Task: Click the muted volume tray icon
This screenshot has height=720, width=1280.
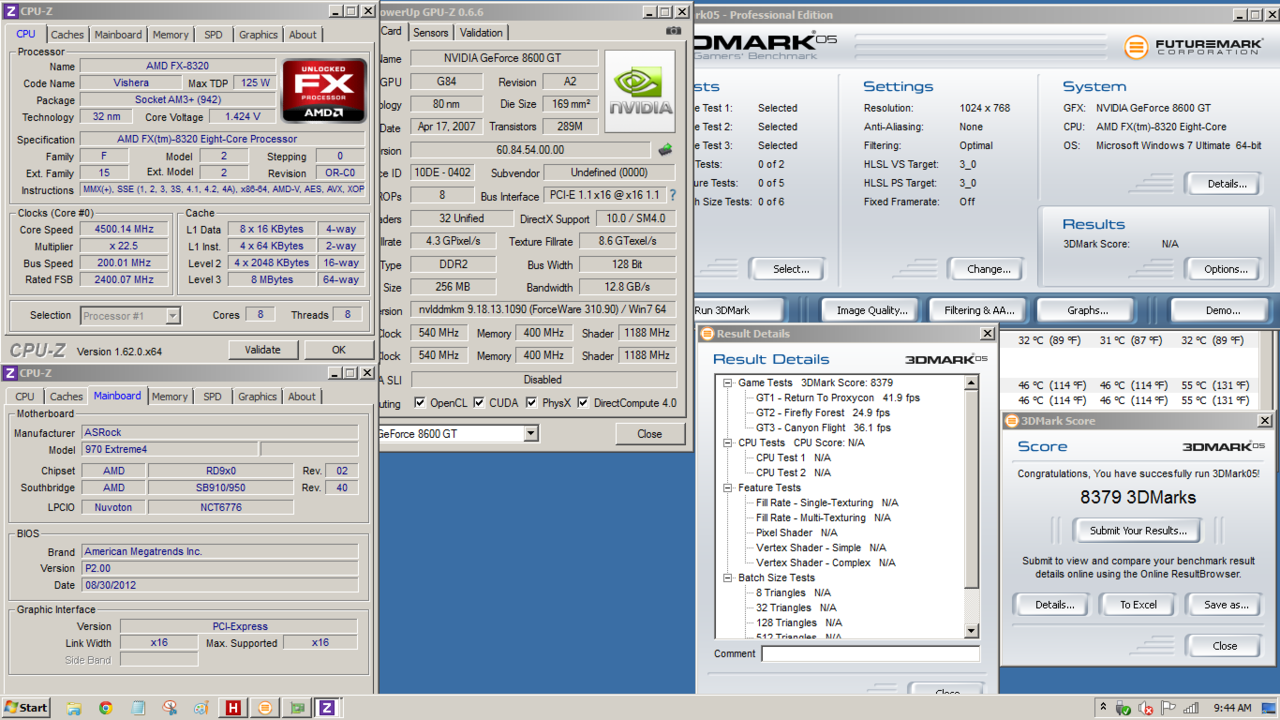Action: click(x=1146, y=708)
